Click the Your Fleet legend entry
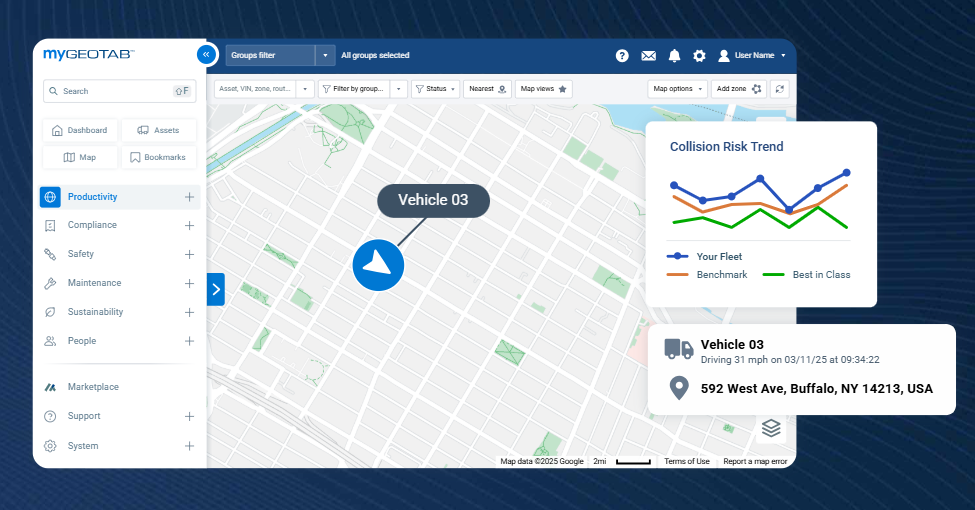 point(705,256)
